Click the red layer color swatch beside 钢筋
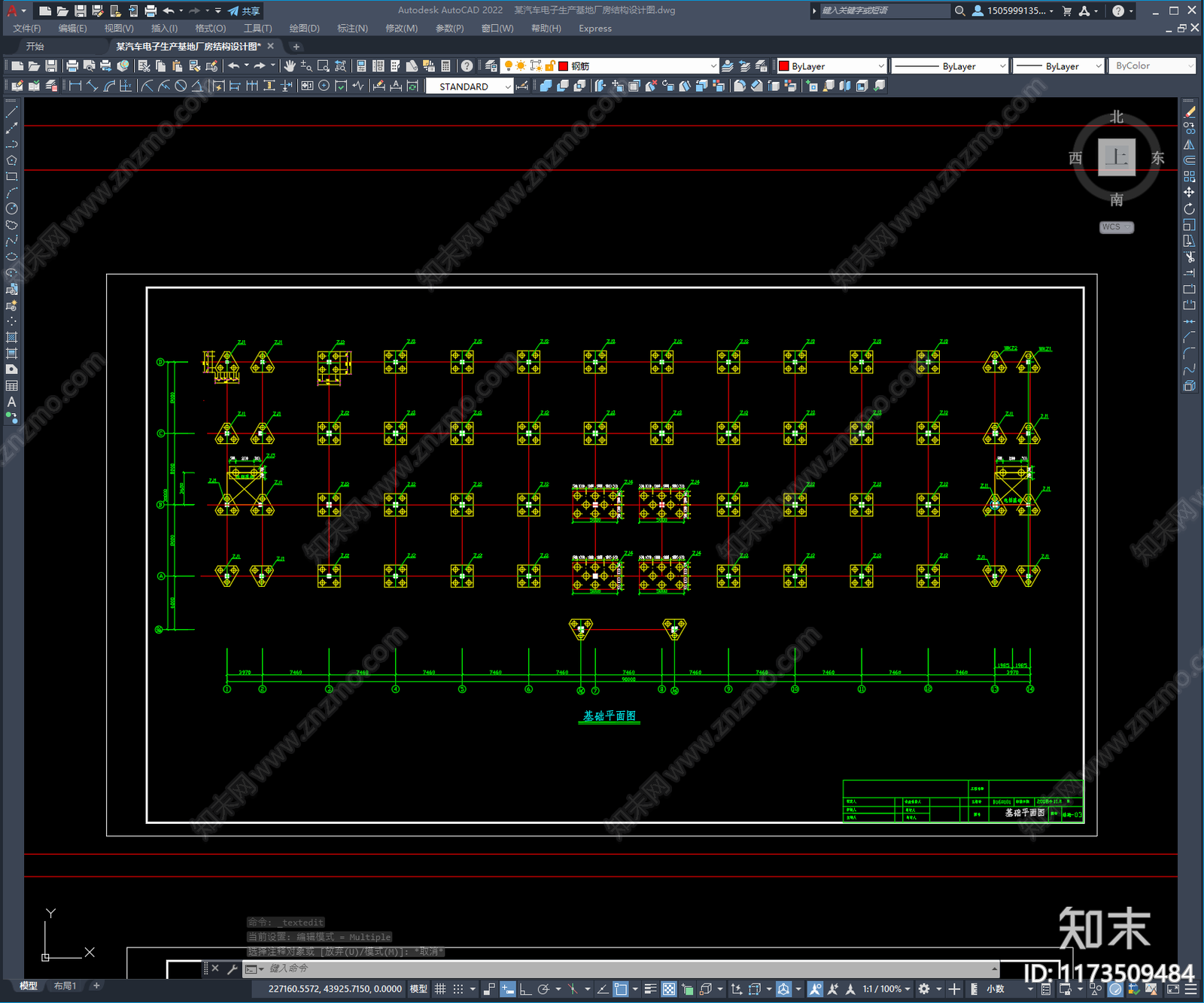The image size is (1204, 1003). 563,66
